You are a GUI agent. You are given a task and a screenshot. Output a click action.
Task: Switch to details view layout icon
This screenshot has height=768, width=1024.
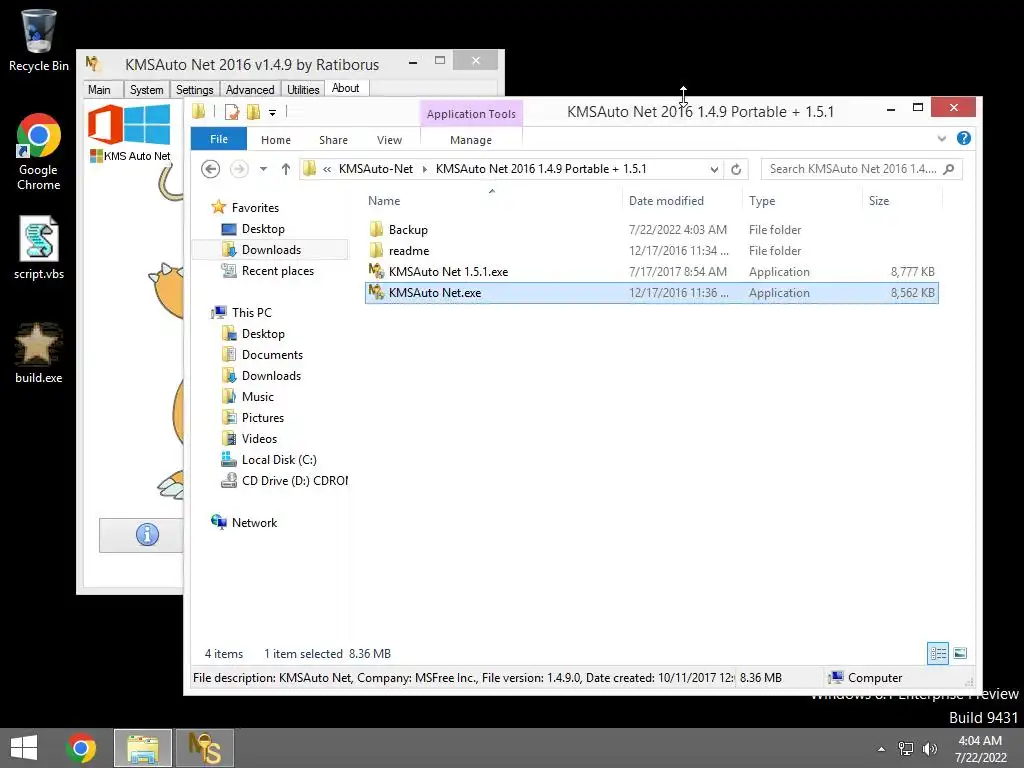pos(938,653)
